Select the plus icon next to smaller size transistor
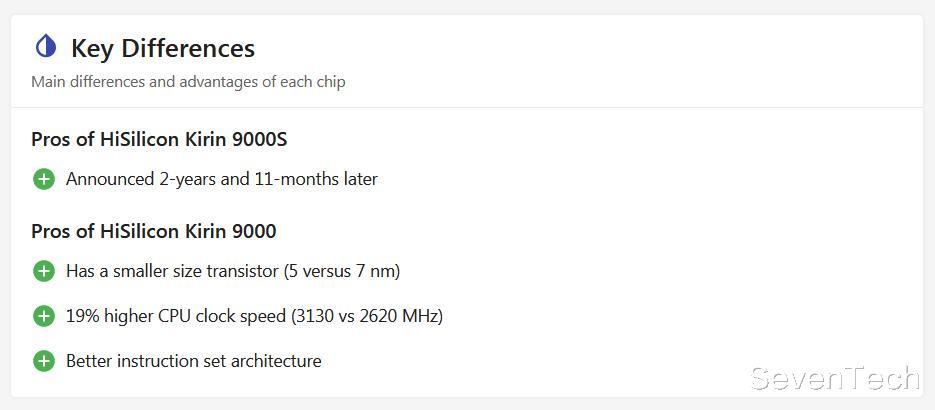 44,271
